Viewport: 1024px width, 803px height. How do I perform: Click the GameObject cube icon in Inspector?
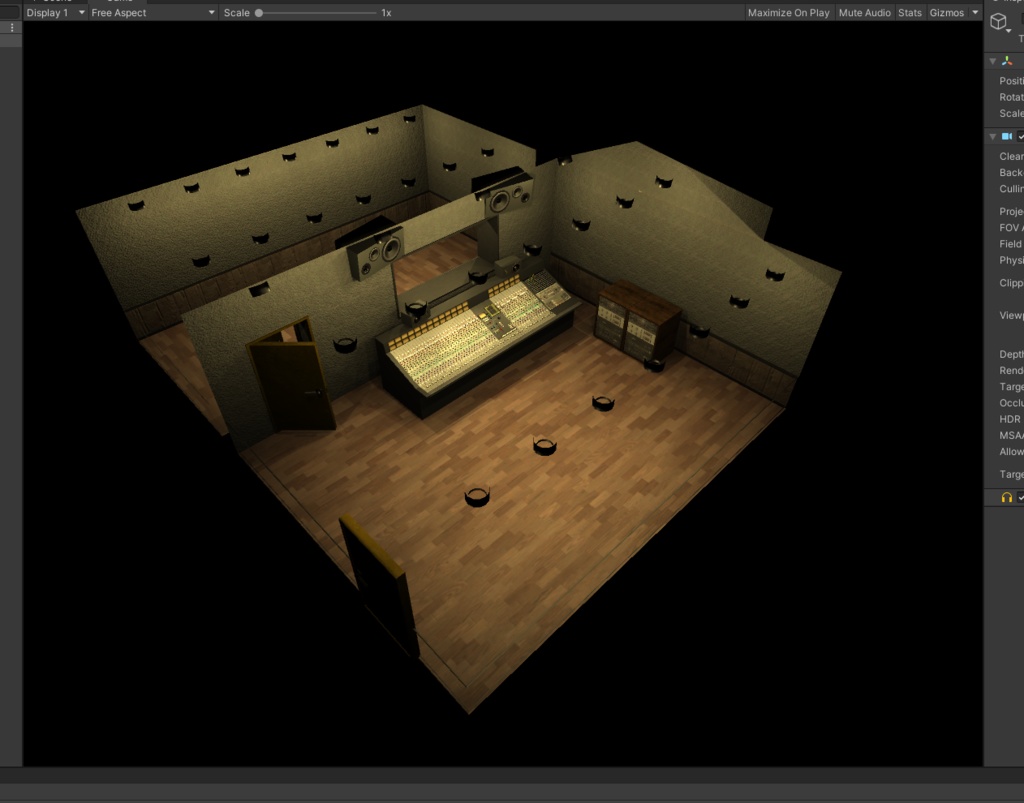998,22
